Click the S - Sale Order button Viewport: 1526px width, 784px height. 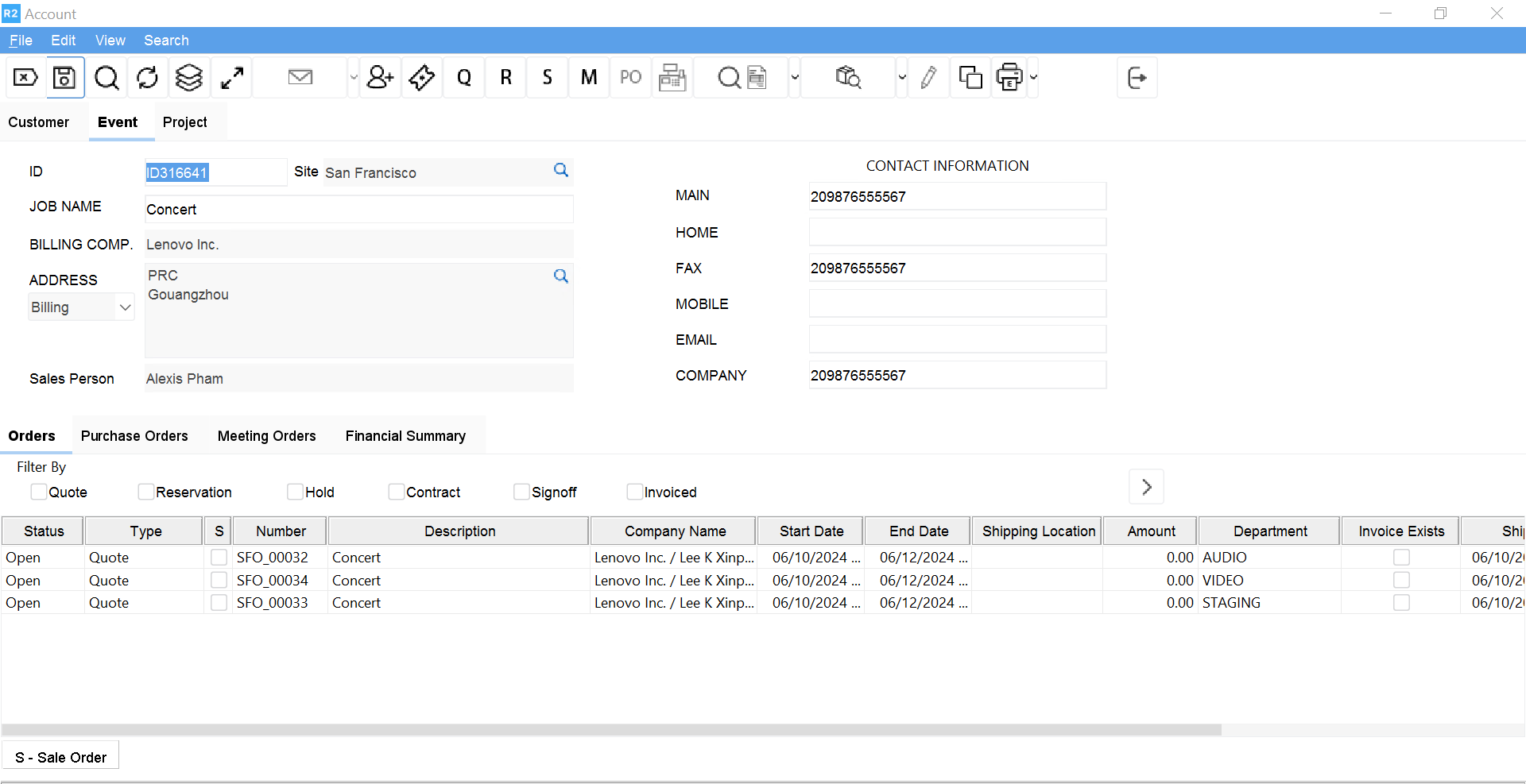(x=60, y=758)
